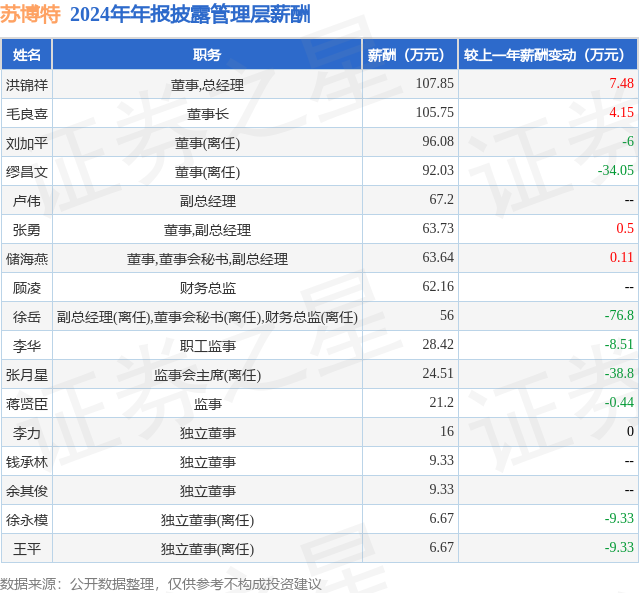Select the name 洪锦祥
Viewport: 639px width, 593px height.
(27, 85)
